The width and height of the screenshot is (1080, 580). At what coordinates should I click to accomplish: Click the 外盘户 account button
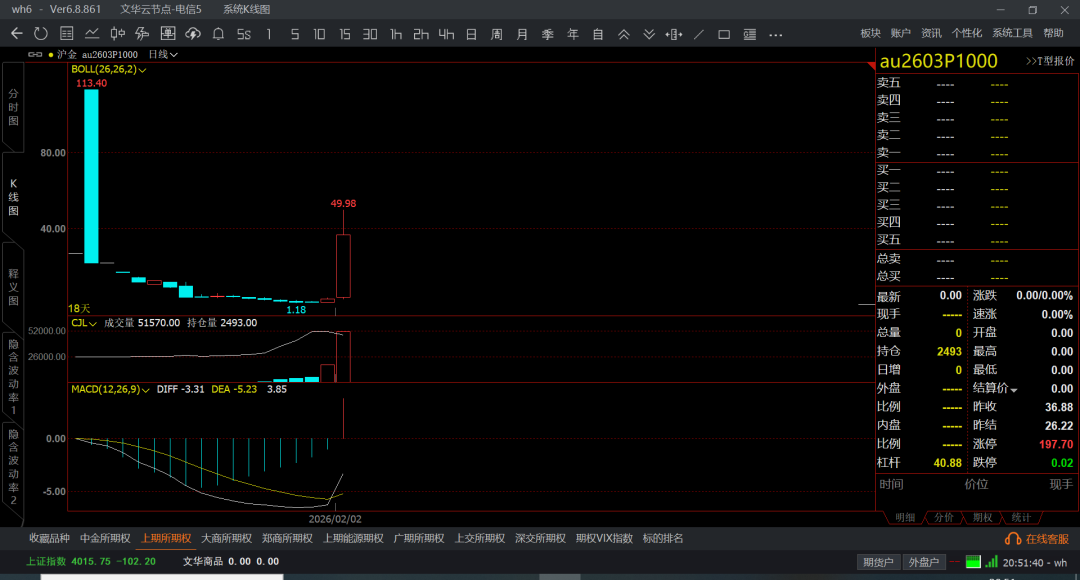(x=924, y=562)
